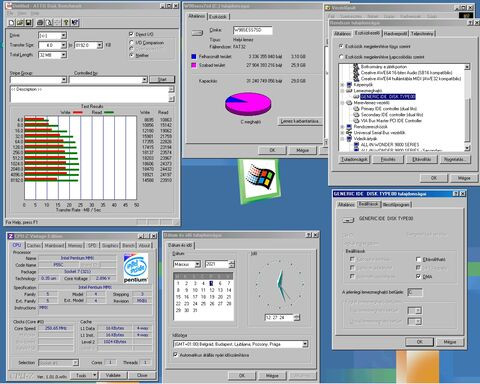
Task: Click the Creative AWE64 16-bit Audio device icon
Action: (356, 73)
